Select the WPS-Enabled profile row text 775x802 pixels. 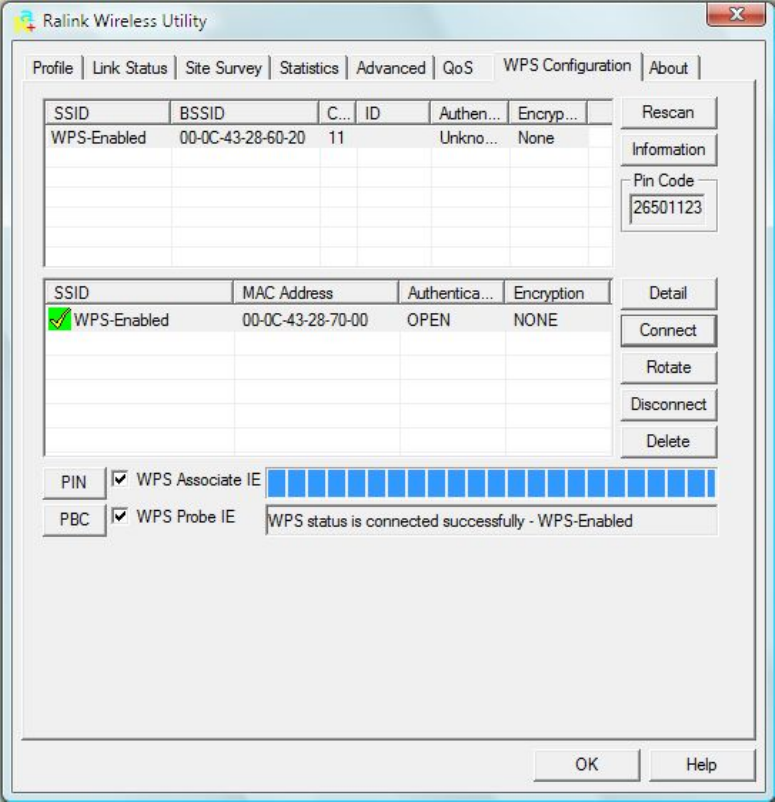click(121, 320)
